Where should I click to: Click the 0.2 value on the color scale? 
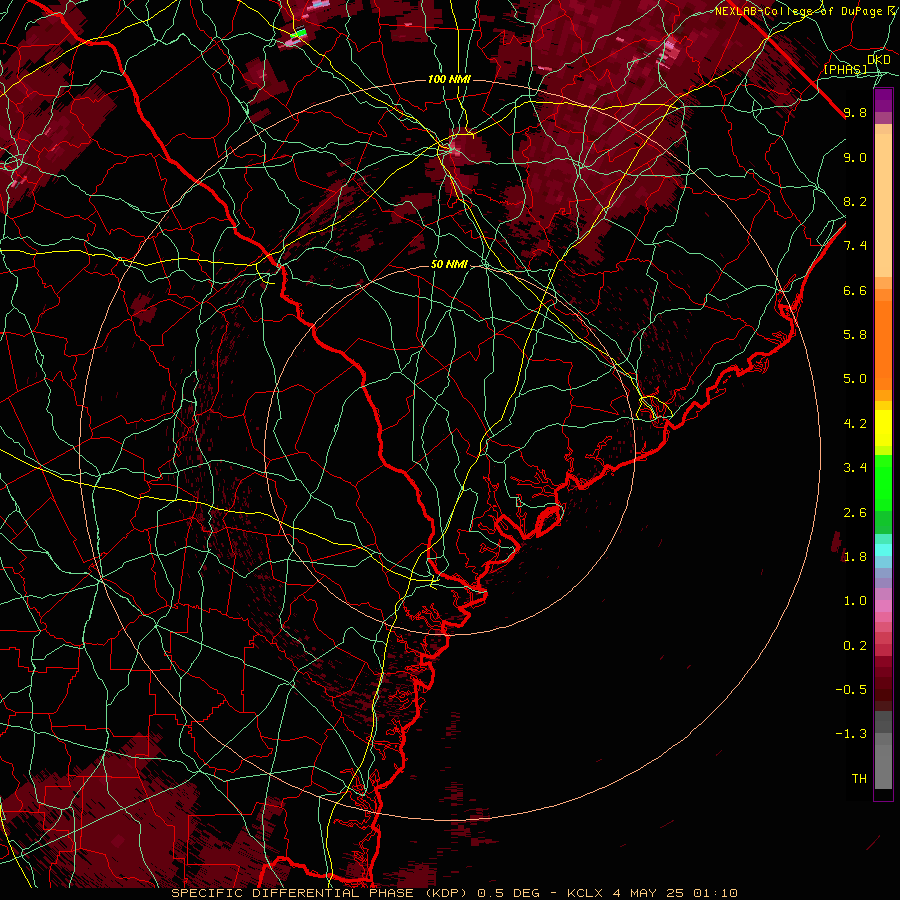point(855,646)
